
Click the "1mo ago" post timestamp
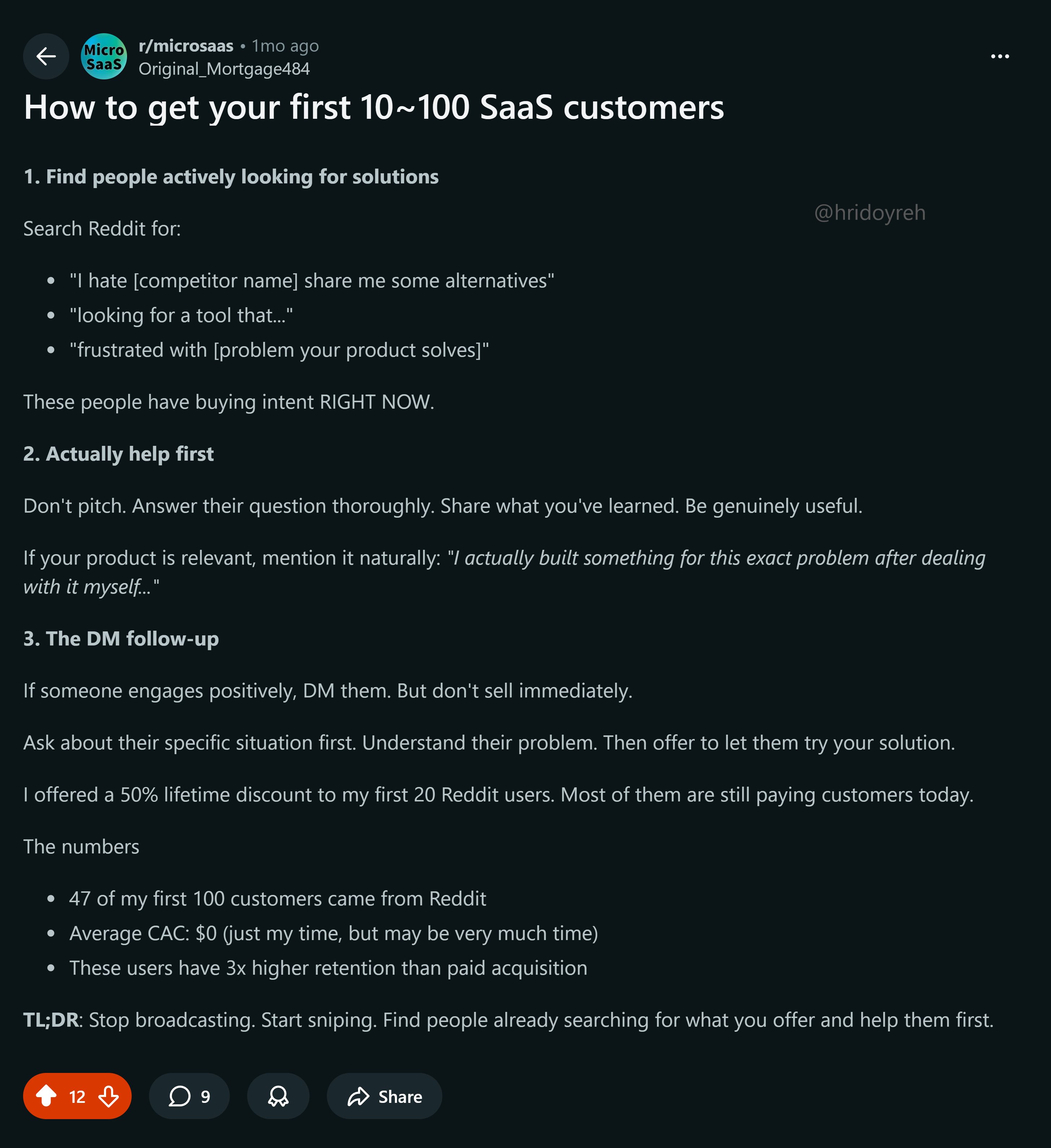[285, 45]
